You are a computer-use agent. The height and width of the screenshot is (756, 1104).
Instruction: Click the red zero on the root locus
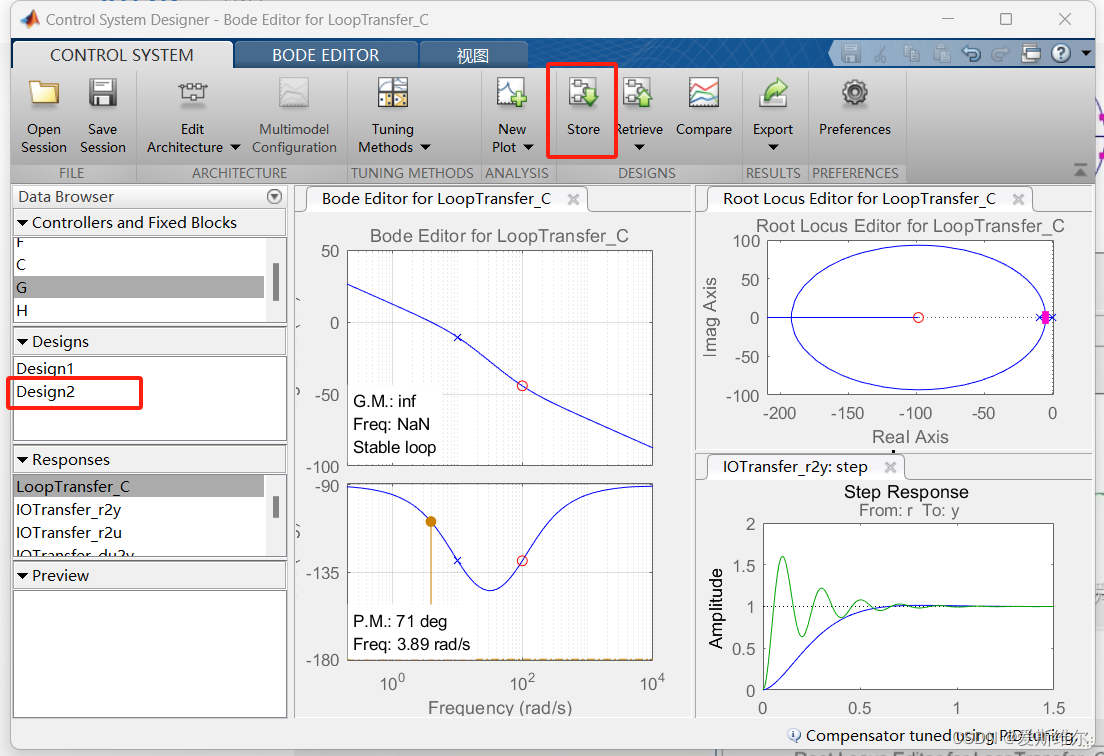[x=918, y=317]
